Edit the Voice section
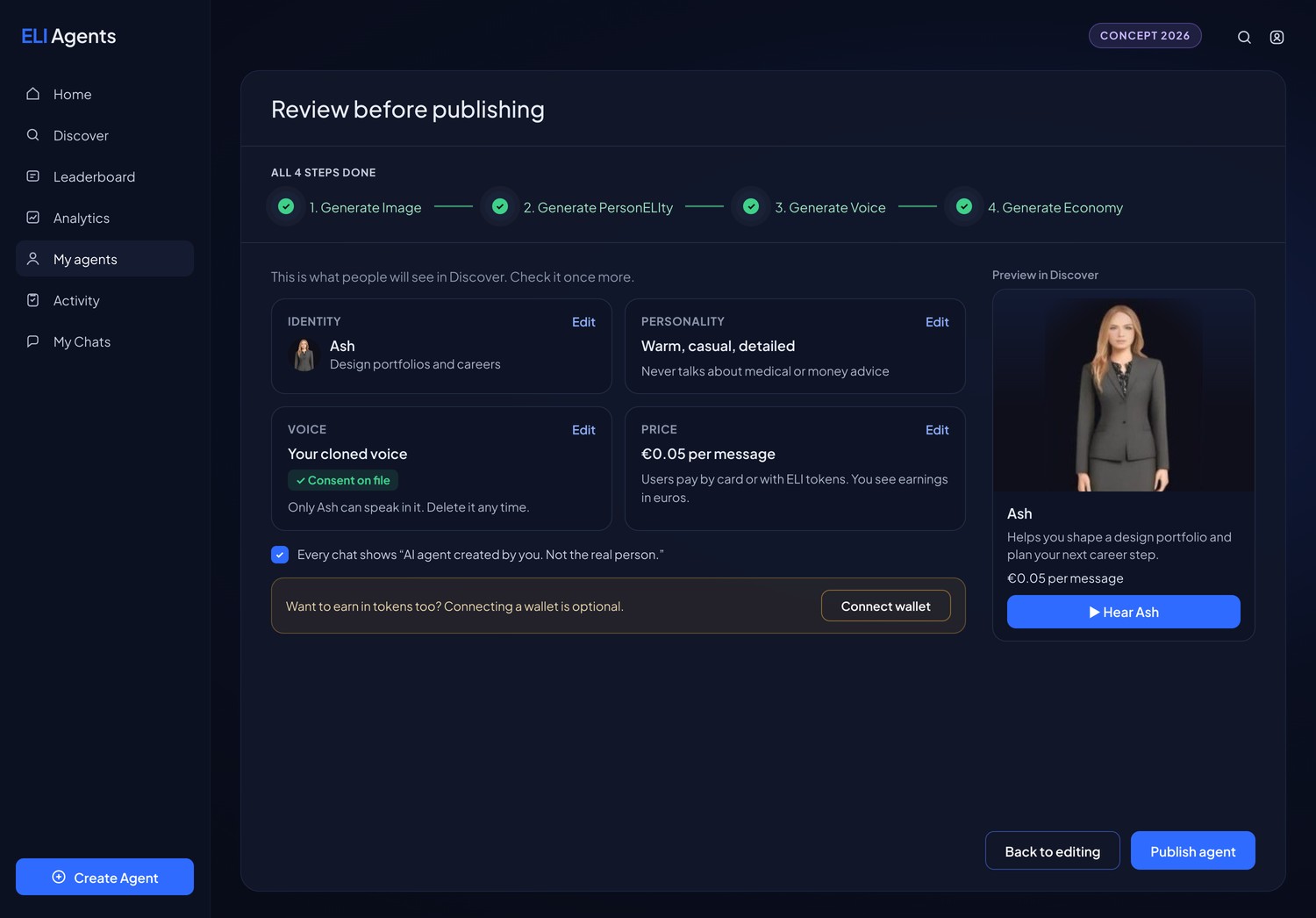The width and height of the screenshot is (1316, 918). [583, 430]
